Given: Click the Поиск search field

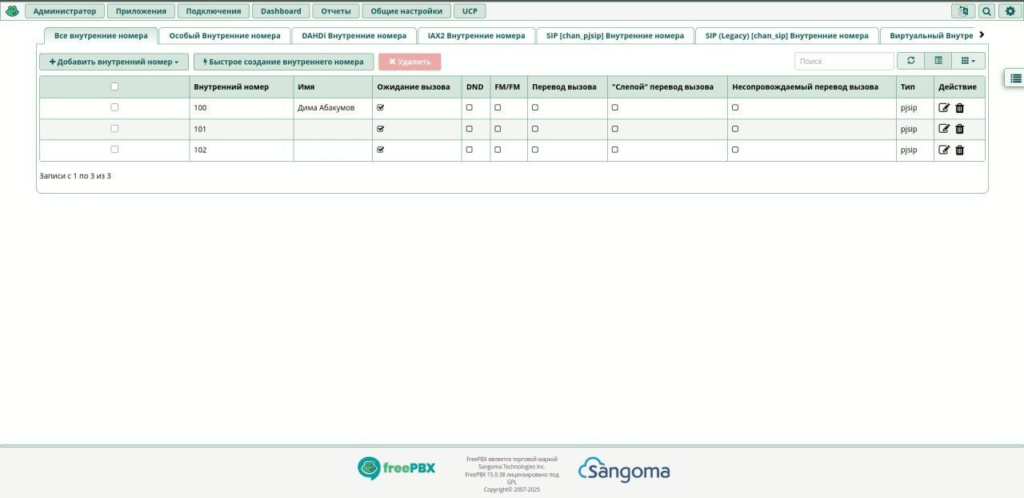Looking at the screenshot, I should (844, 61).
